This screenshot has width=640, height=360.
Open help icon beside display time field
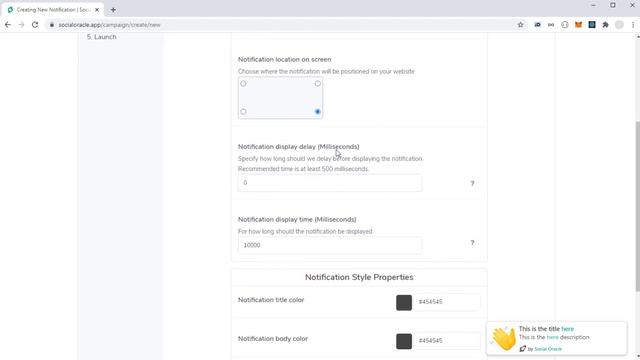coord(472,243)
